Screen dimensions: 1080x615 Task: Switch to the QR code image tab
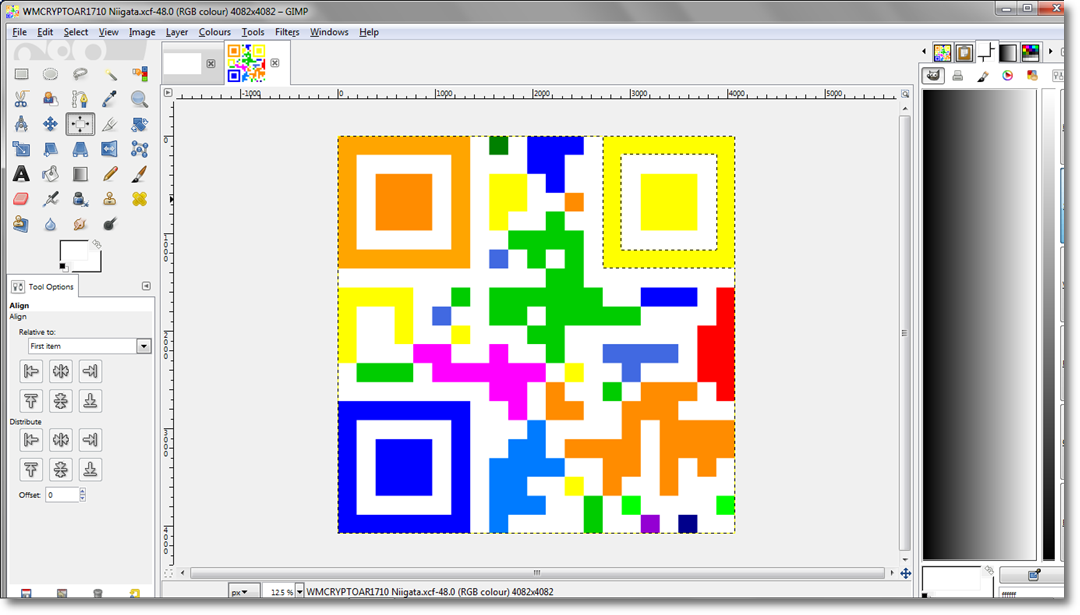(x=246, y=63)
